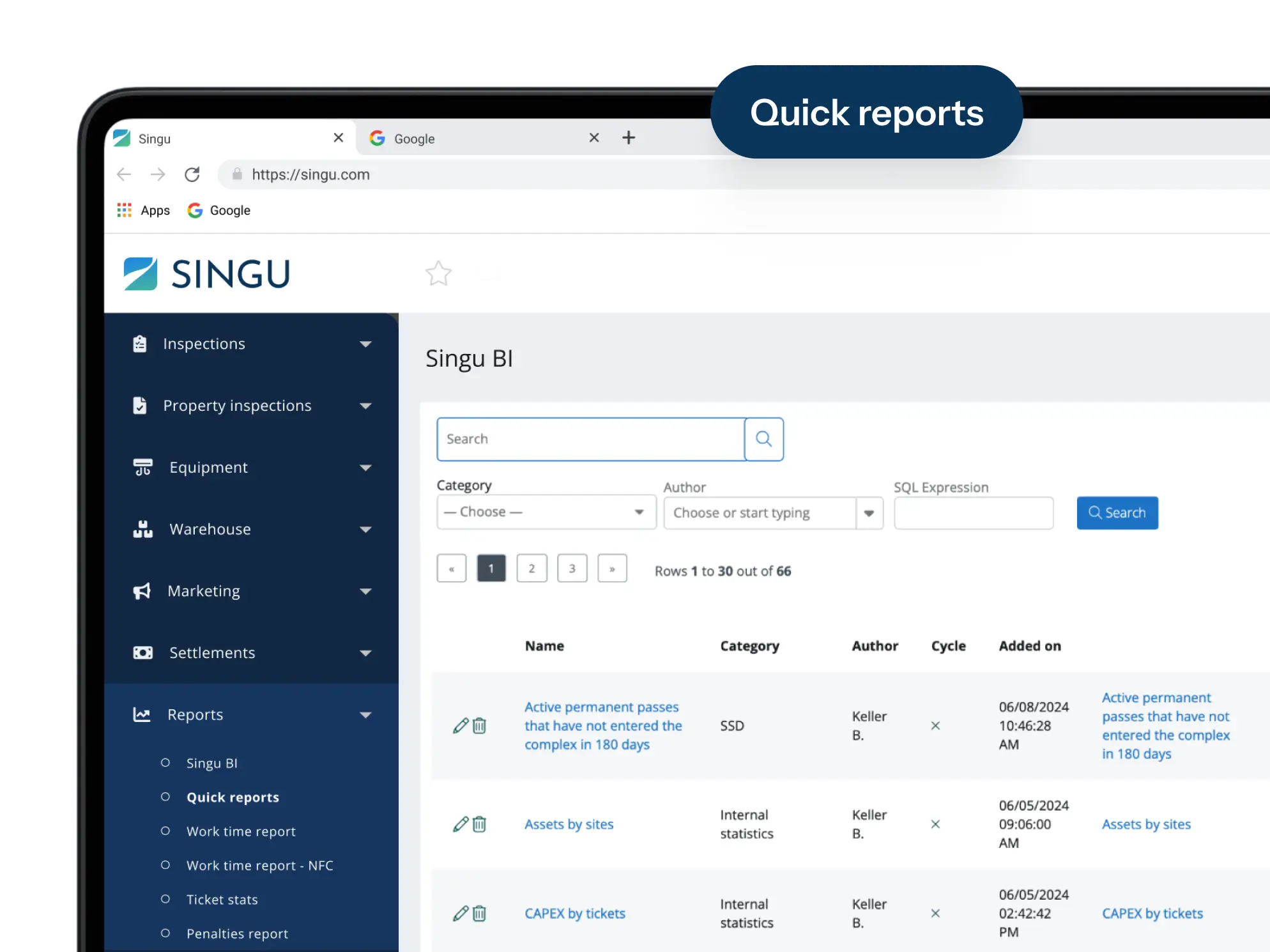1270x952 pixels.
Task: Click browser back arrow
Action: (124, 174)
